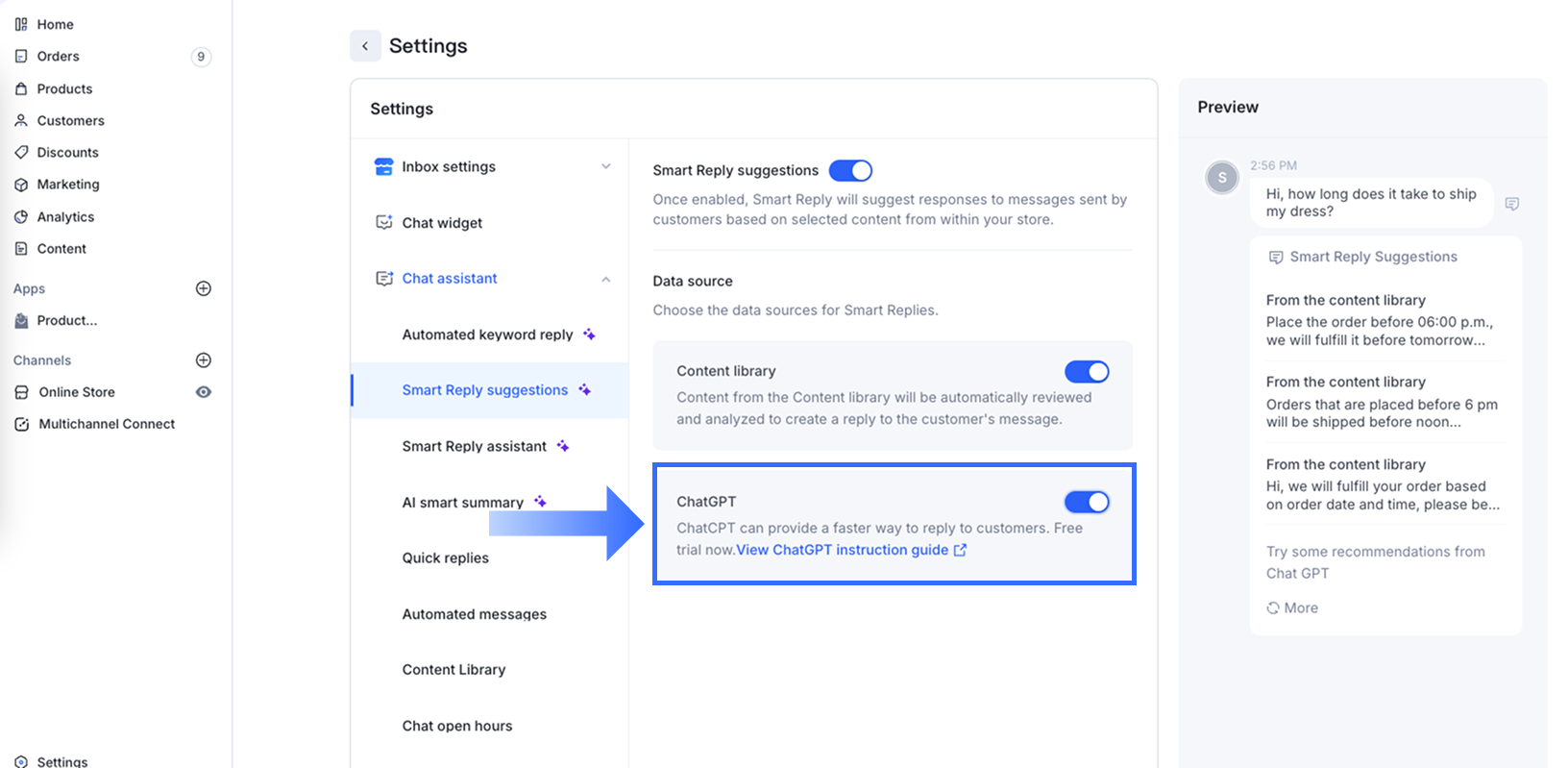Click the message icon beside customer chat bubble
This screenshot has width=1568, height=768.
pos(1511,204)
